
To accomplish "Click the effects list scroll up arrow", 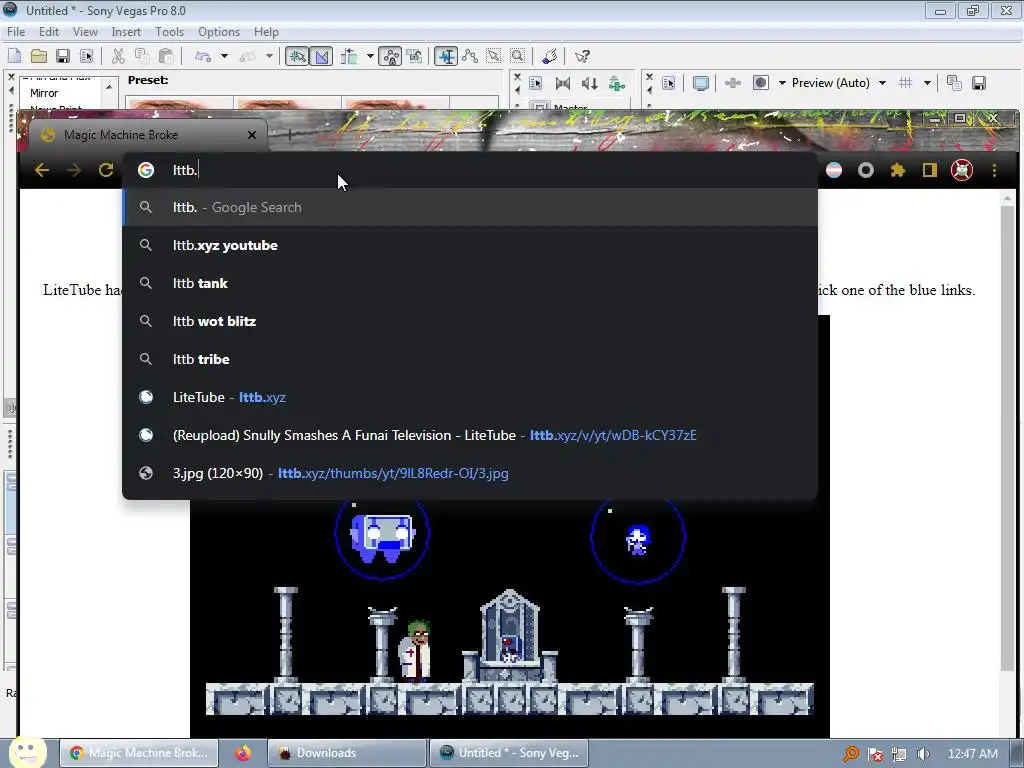I will [109, 86].
